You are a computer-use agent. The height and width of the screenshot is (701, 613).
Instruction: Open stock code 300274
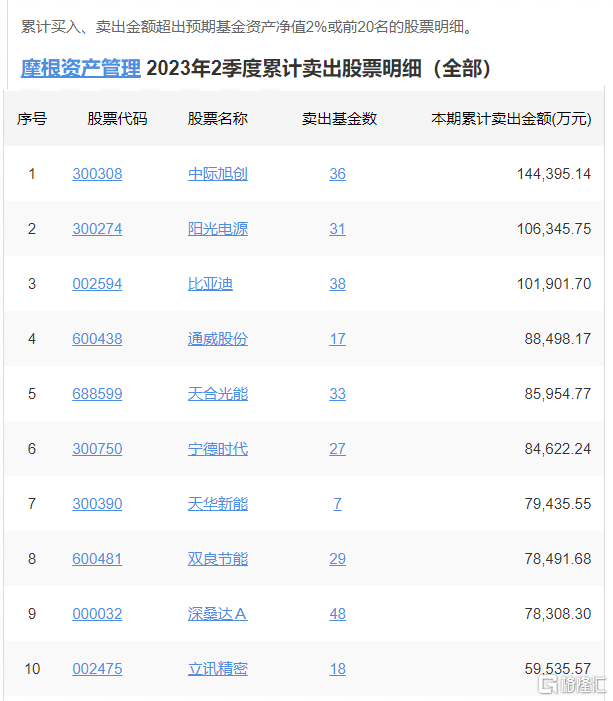coord(97,229)
